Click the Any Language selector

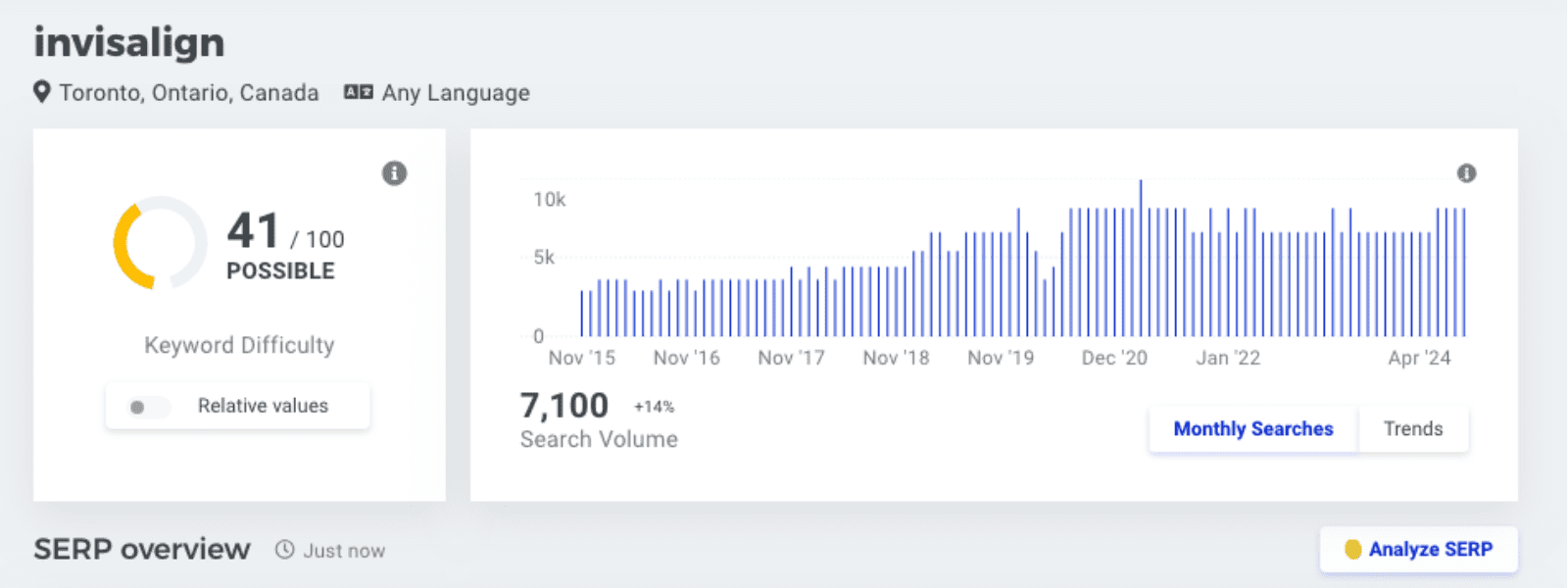[x=456, y=93]
